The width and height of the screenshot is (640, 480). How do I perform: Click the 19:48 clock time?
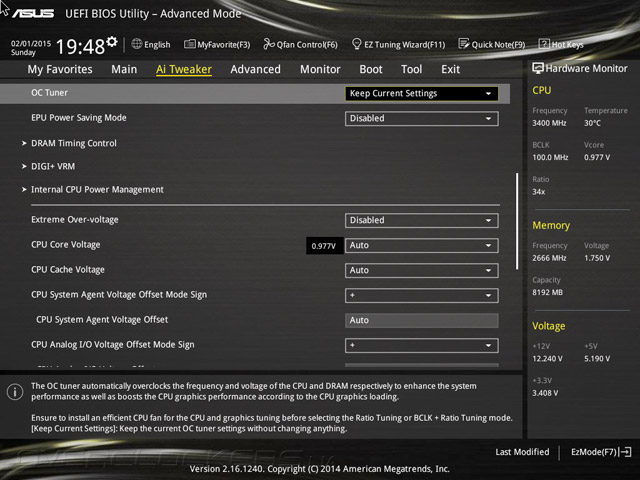click(80, 47)
